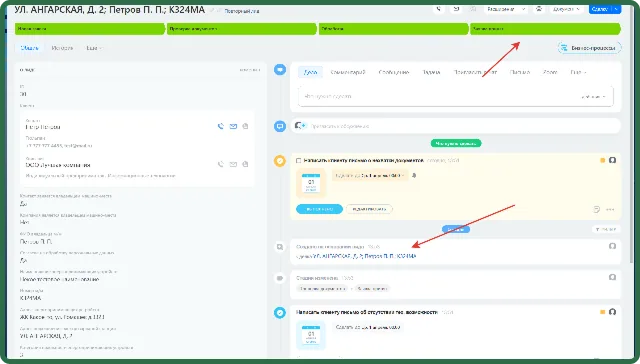
Task: Click the pencil edit icon next to the deal title
Action: tap(213, 11)
